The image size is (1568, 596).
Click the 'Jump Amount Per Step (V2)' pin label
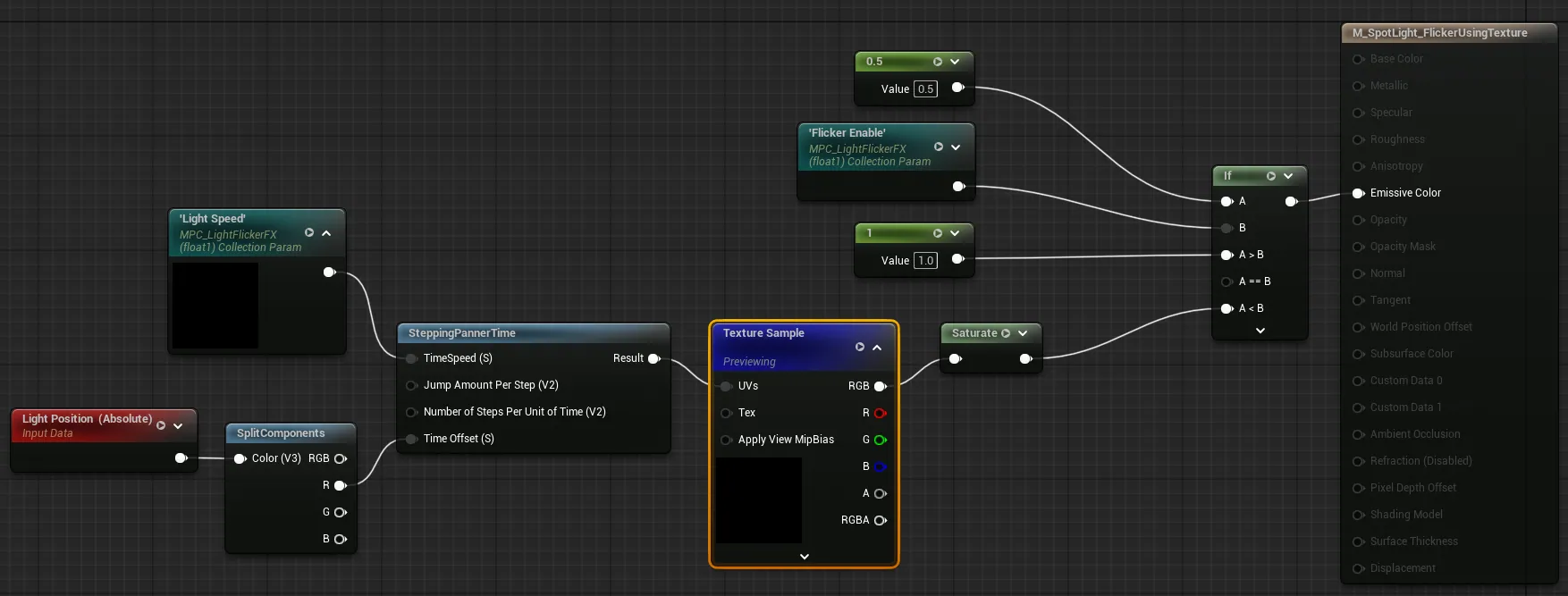point(491,385)
